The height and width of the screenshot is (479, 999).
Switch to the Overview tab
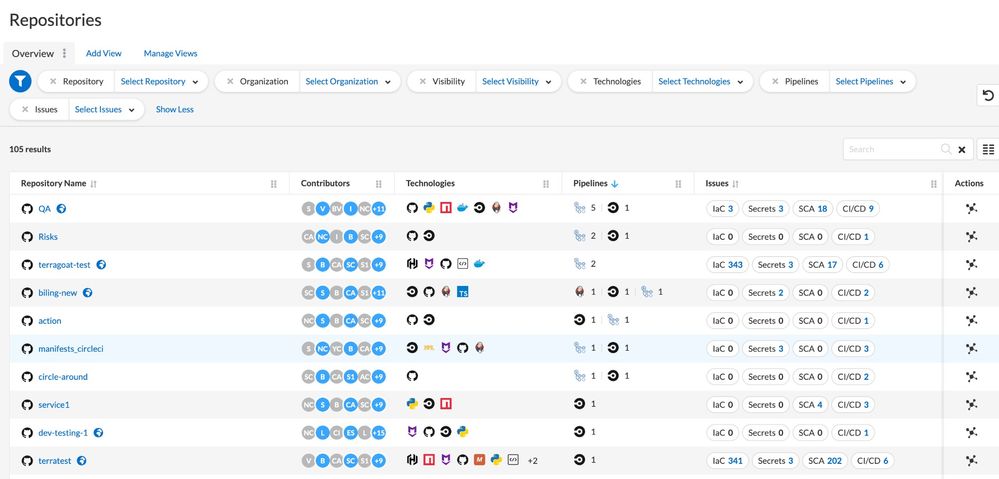(32, 53)
